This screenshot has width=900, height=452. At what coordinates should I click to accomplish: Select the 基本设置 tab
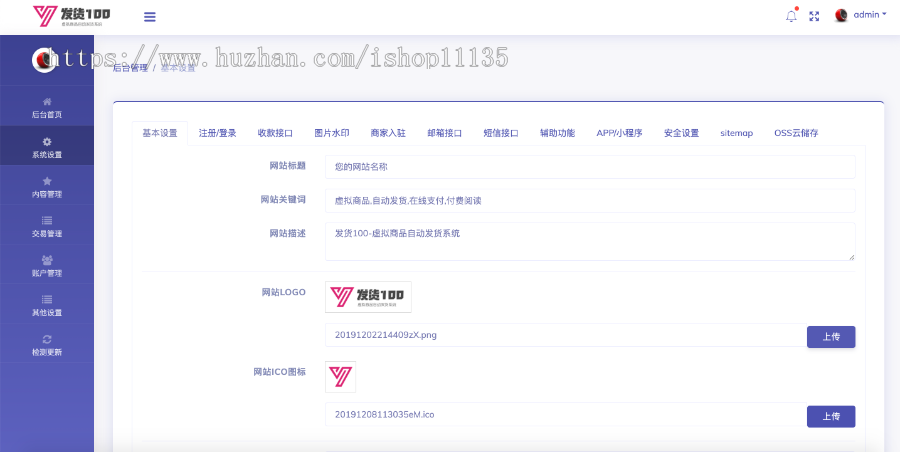click(160, 133)
